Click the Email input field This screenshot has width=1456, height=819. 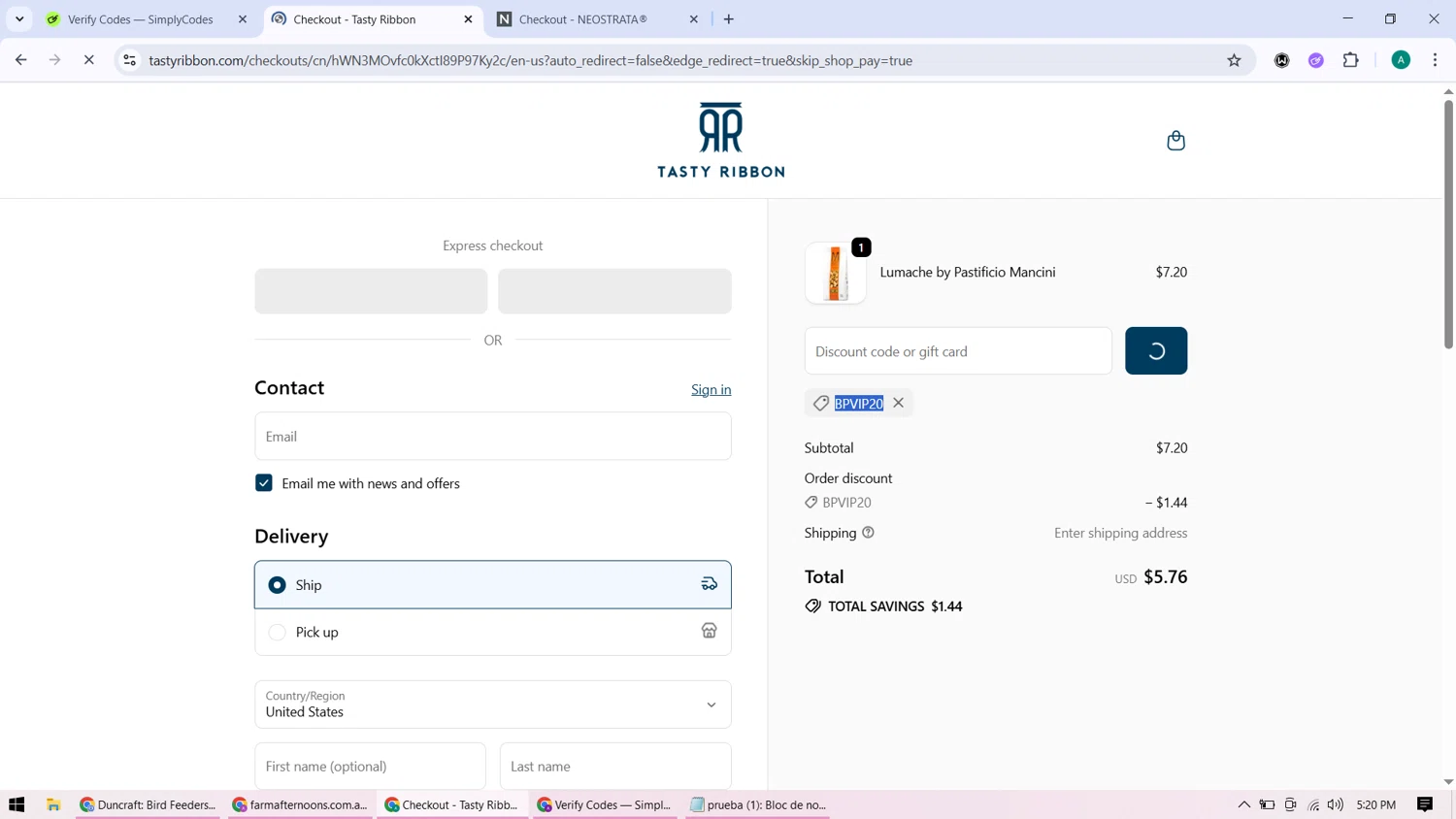(493, 436)
